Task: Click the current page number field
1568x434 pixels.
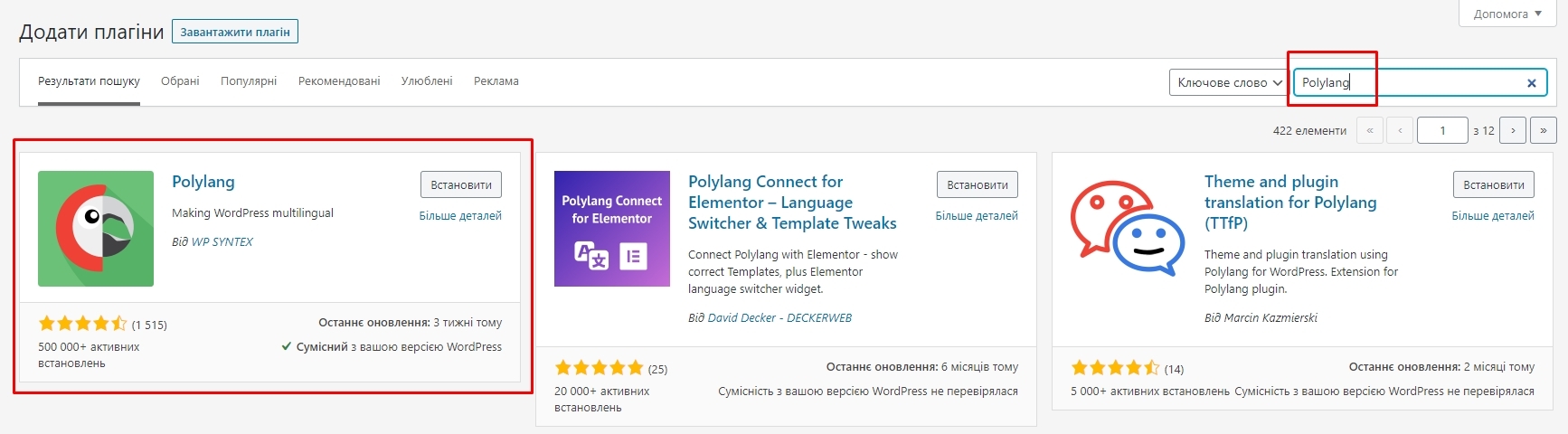Action: coord(1442,130)
